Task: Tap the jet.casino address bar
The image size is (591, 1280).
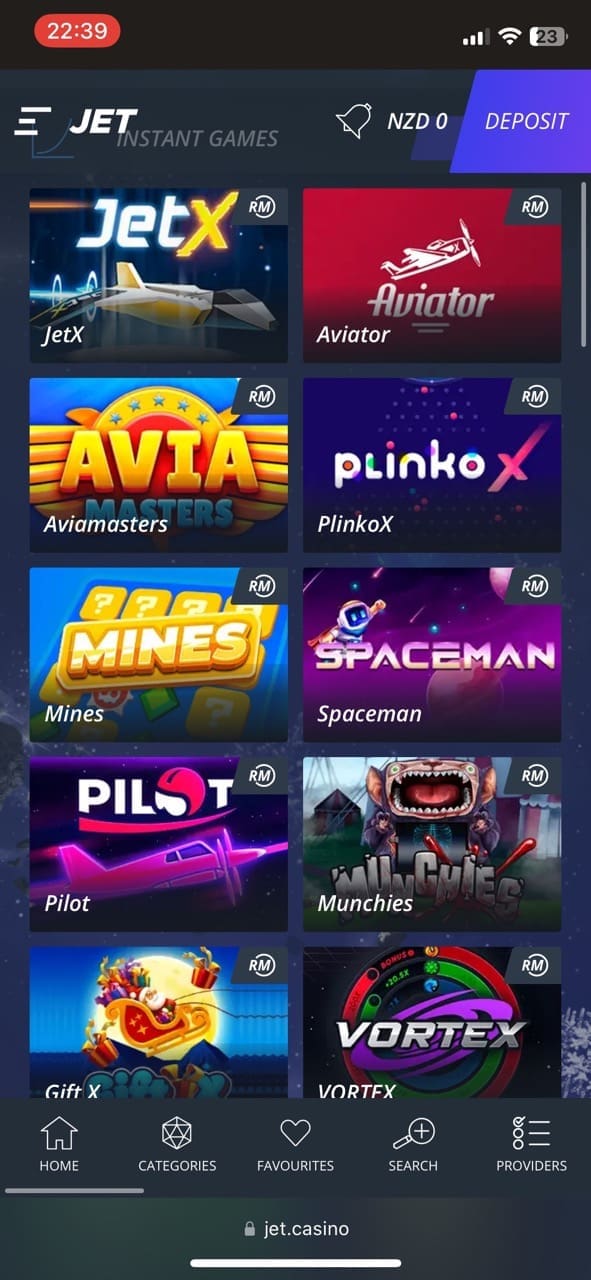Action: tap(296, 1228)
